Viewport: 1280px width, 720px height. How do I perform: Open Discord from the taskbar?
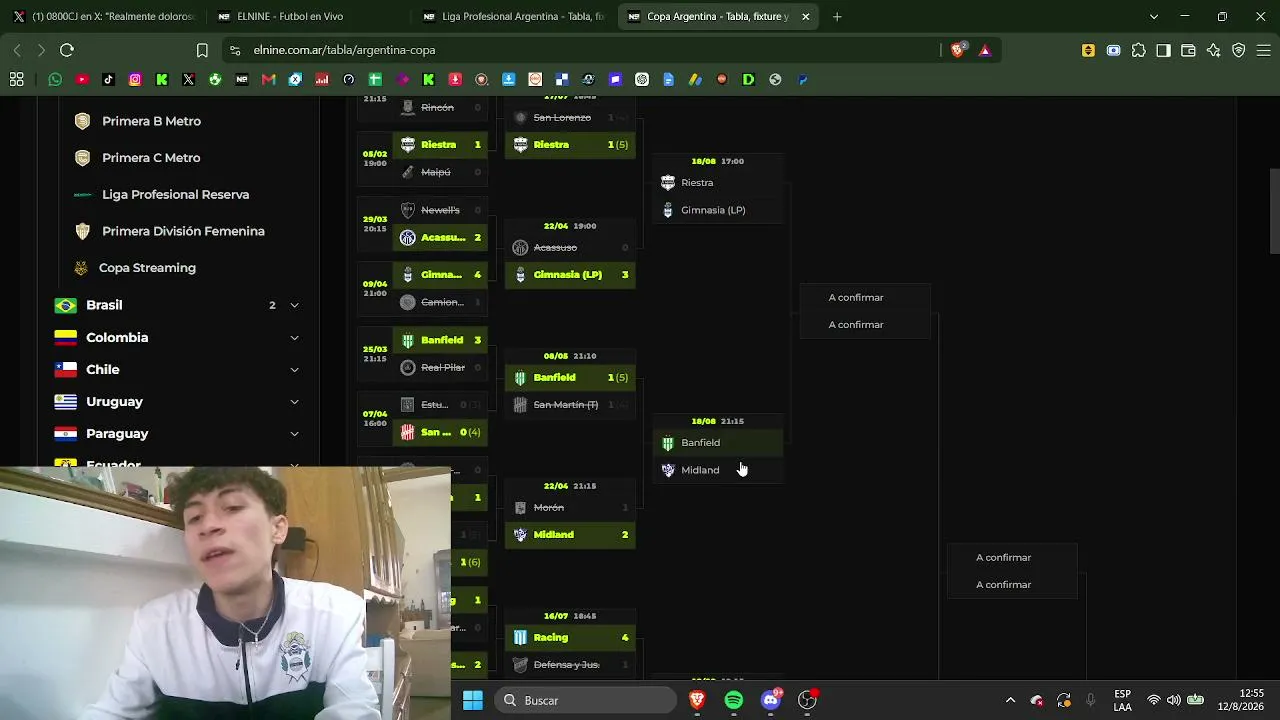coord(771,700)
